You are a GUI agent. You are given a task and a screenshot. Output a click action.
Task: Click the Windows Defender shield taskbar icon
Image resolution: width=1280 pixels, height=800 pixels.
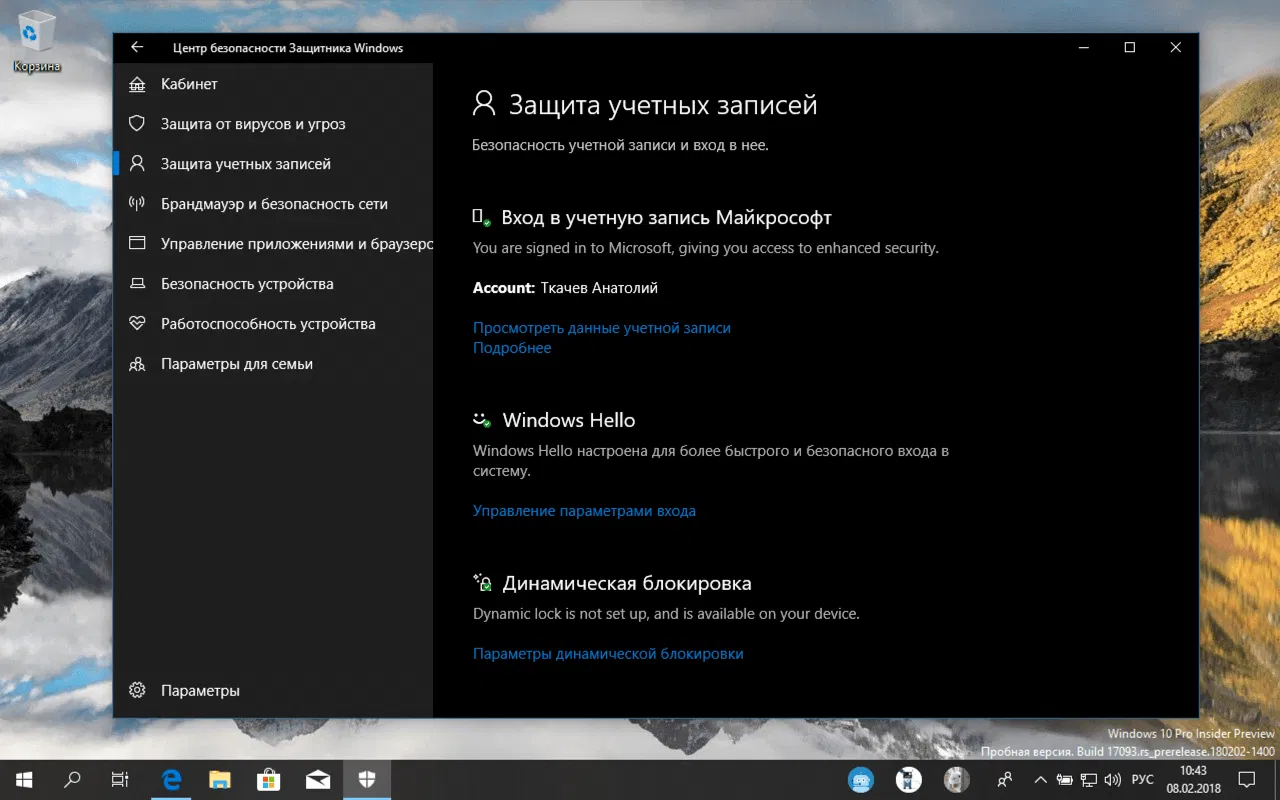[x=366, y=779]
